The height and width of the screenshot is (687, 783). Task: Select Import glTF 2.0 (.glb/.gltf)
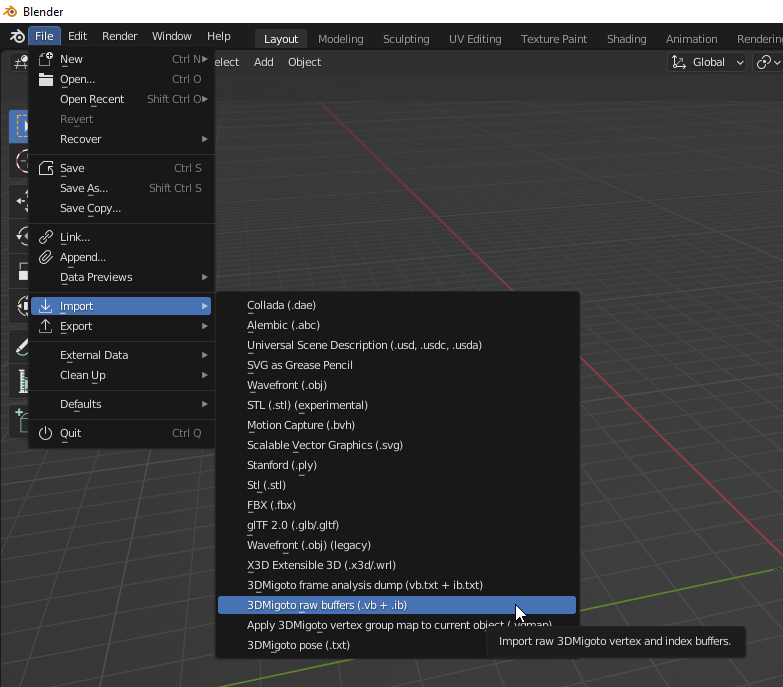click(397, 525)
